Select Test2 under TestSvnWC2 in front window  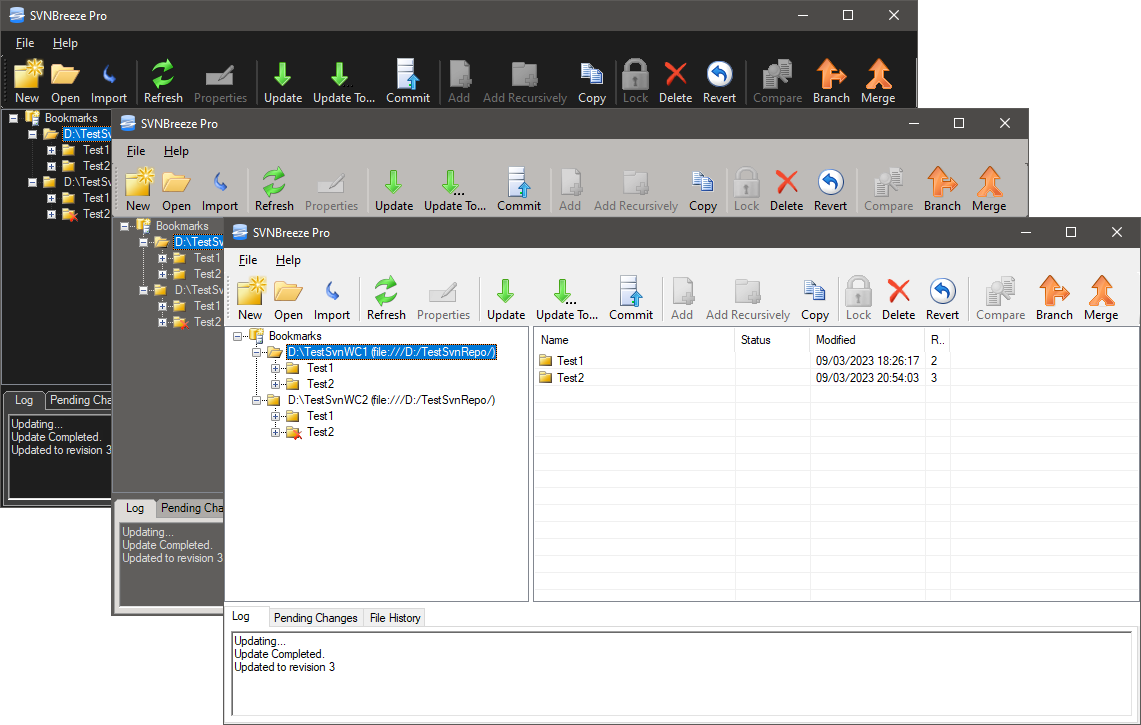pos(320,432)
